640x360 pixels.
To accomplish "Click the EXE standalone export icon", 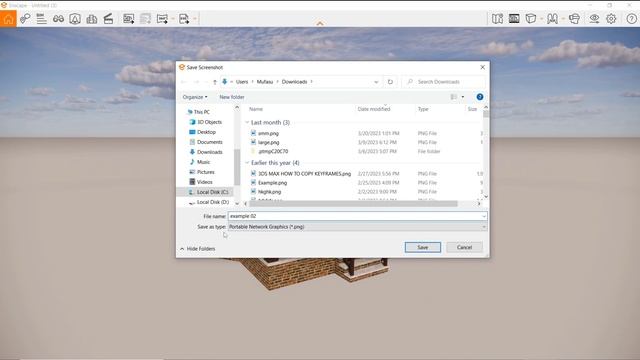I will coord(184,19).
